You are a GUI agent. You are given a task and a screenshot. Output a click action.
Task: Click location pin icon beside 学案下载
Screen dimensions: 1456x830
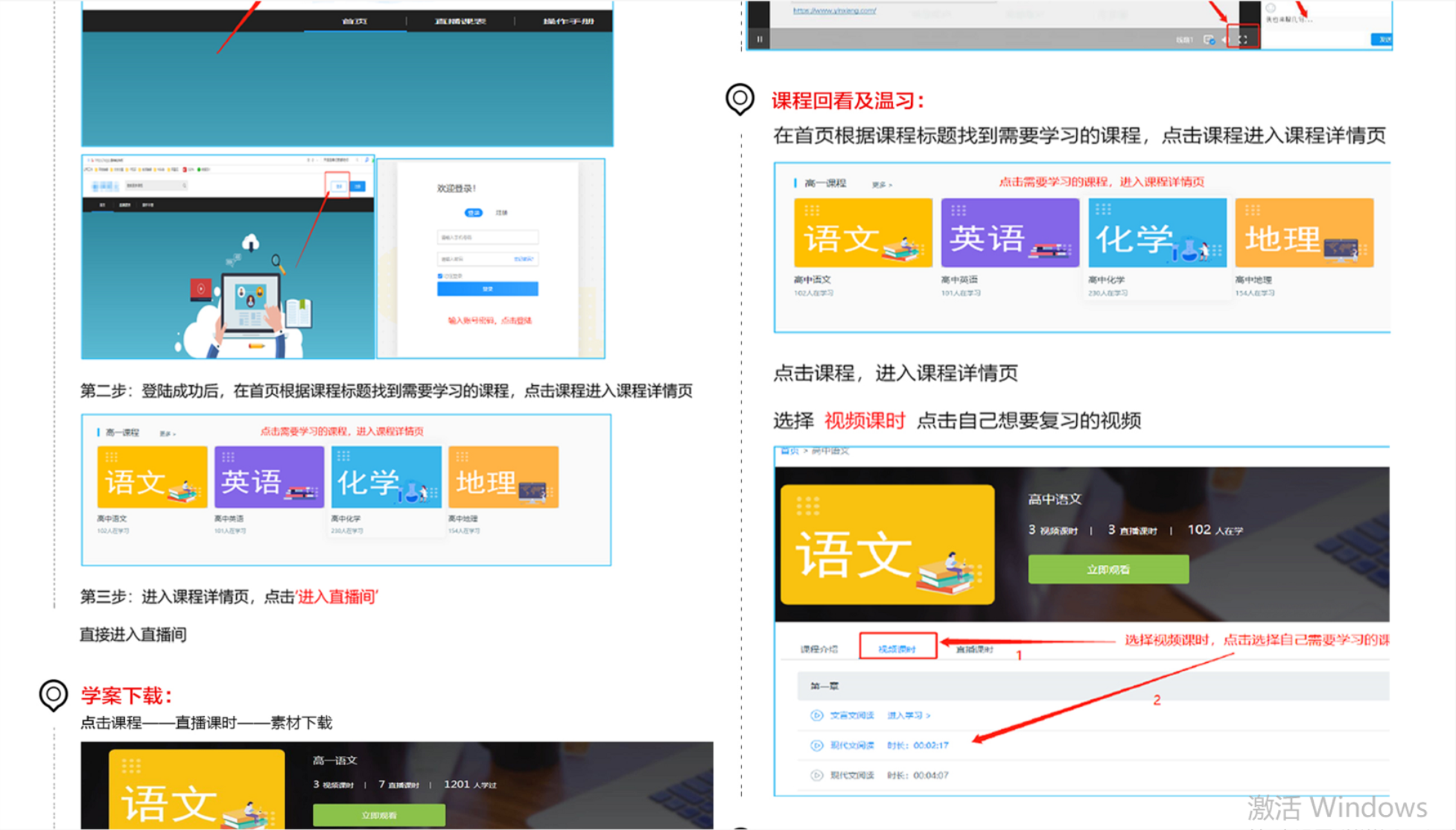click(53, 694)
